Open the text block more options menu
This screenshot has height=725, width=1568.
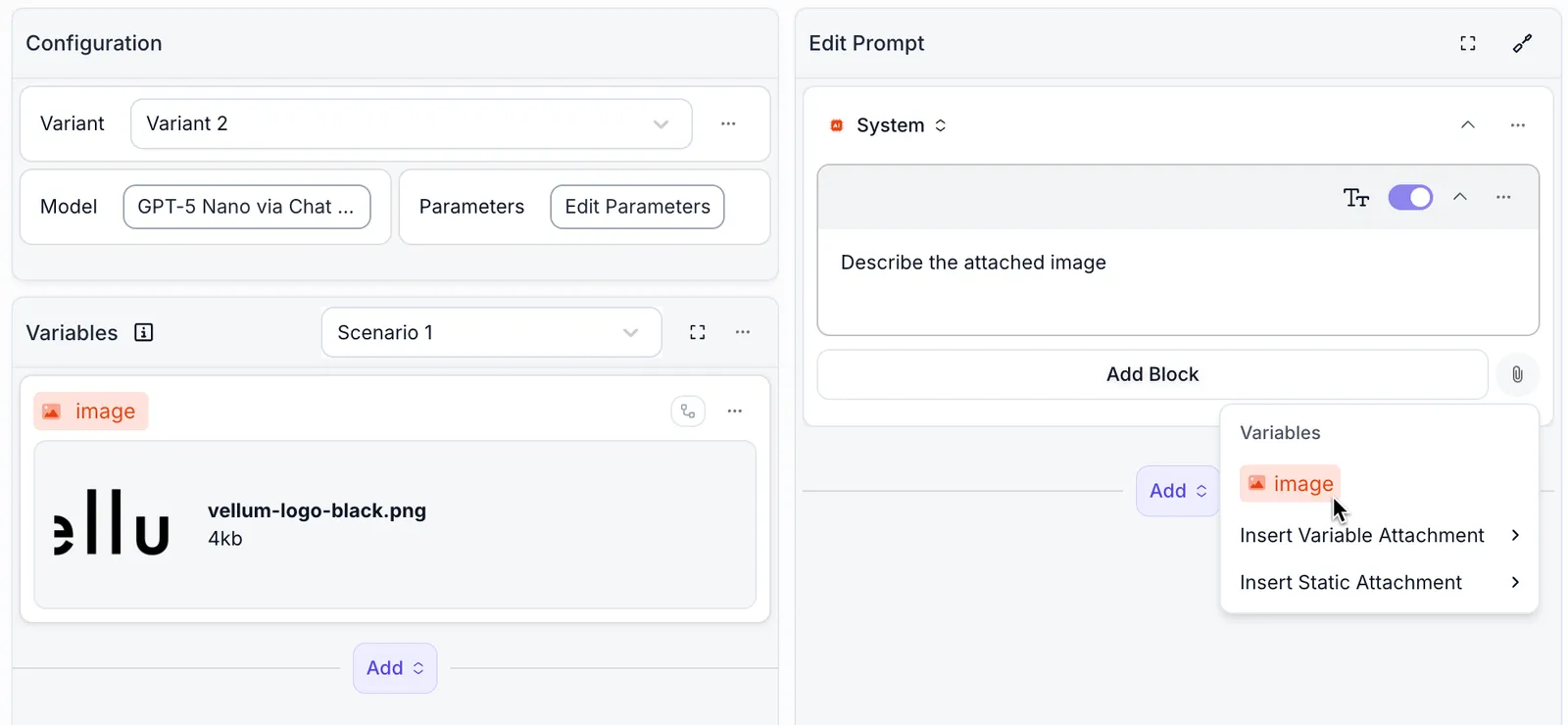(1503, 198)
